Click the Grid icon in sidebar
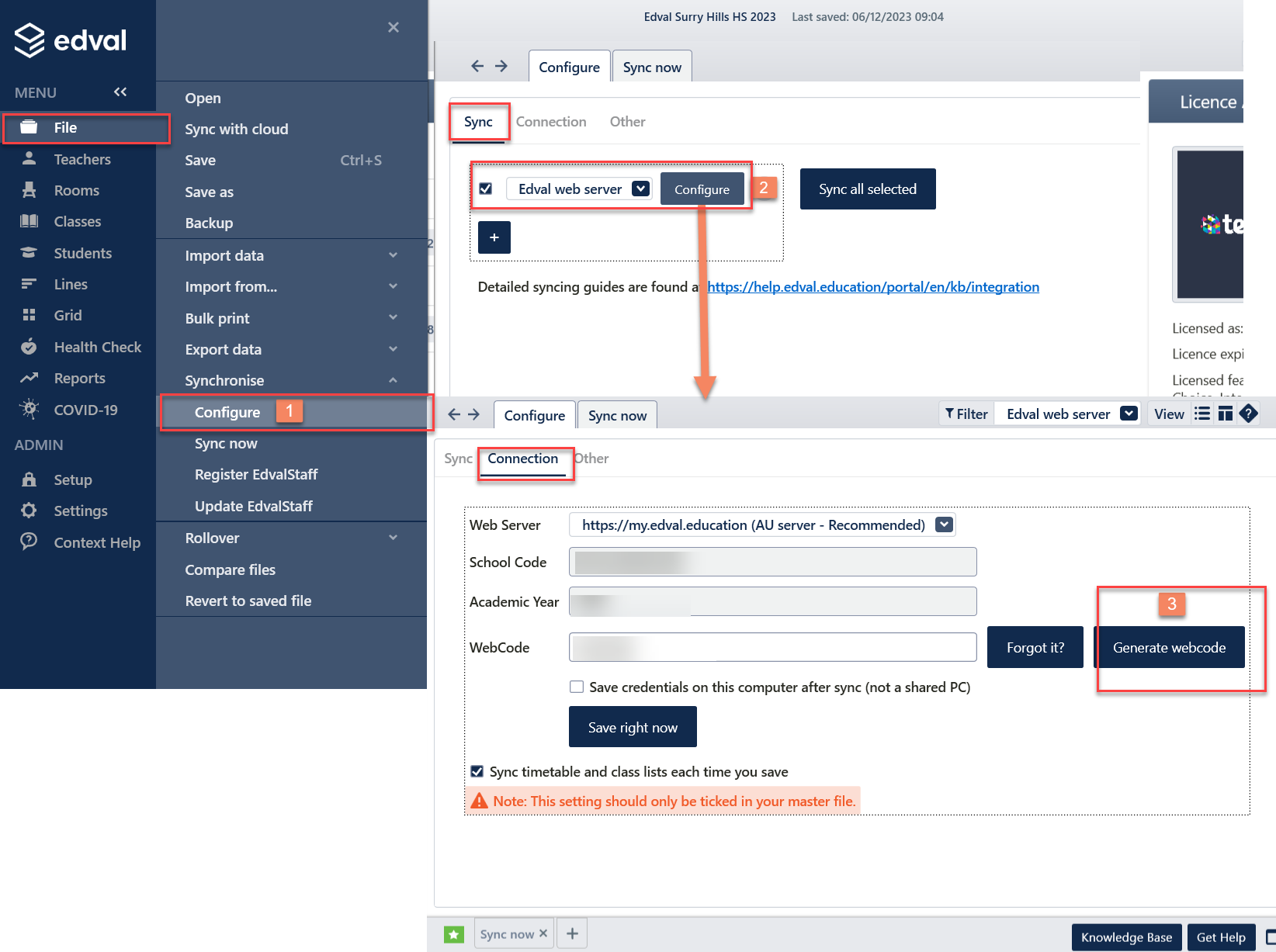Screen dimensions: 1276x952 29,315
